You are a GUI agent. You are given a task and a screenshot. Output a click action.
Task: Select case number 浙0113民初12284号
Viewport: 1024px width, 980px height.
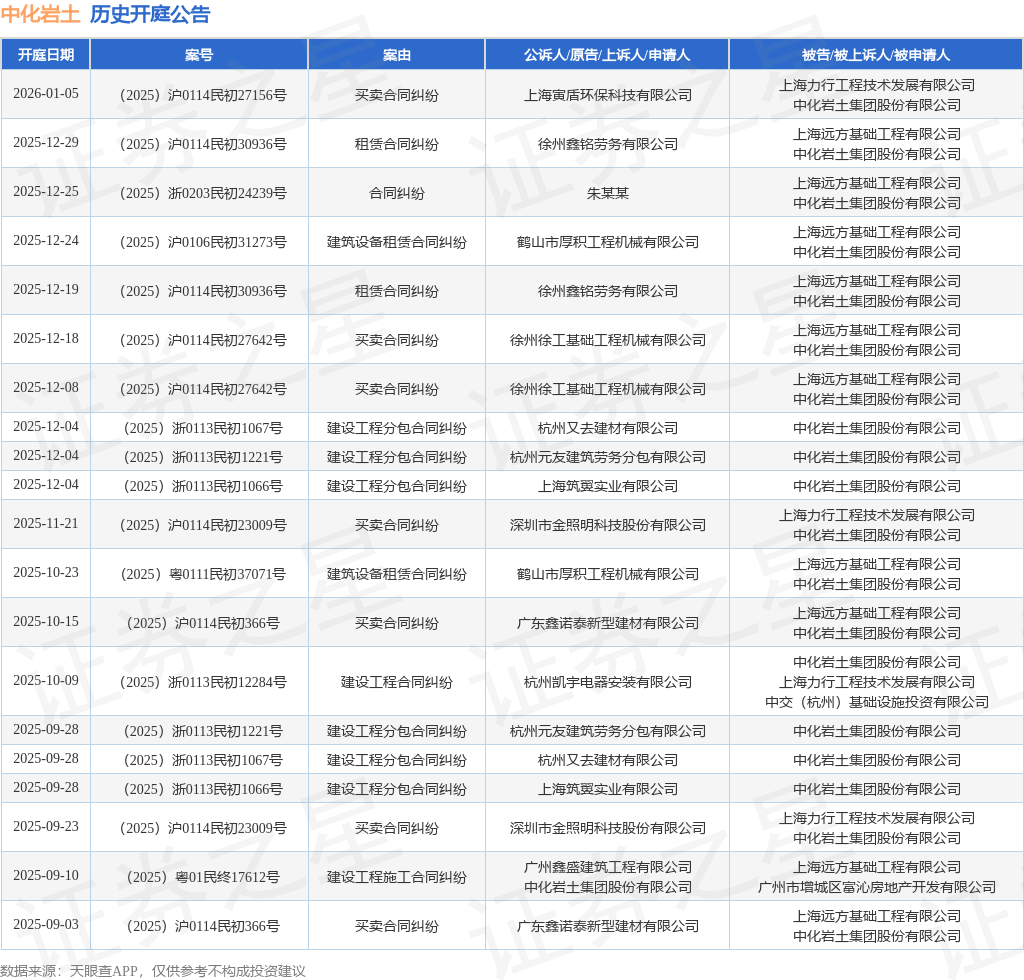pos(203,682)
